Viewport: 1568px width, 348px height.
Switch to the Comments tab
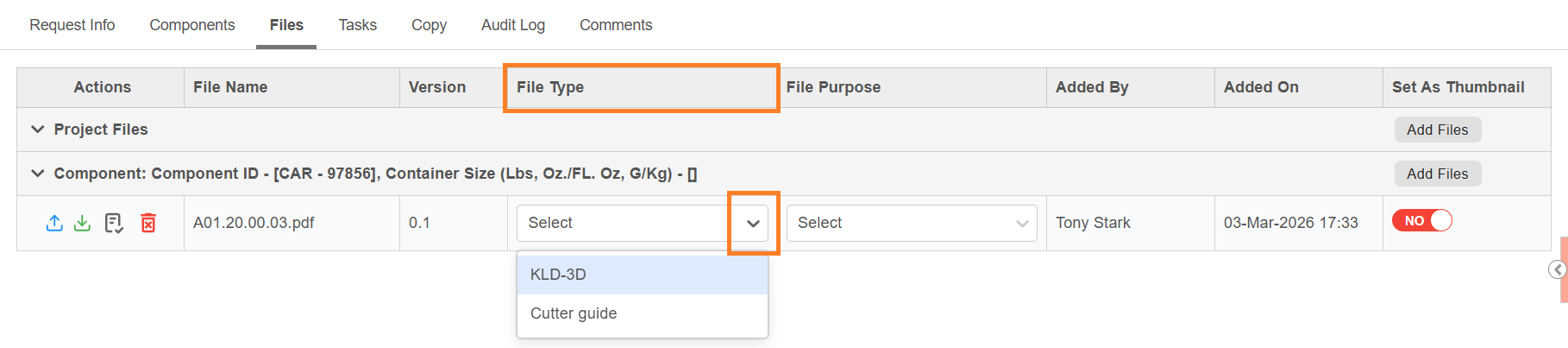pos(616,25)
